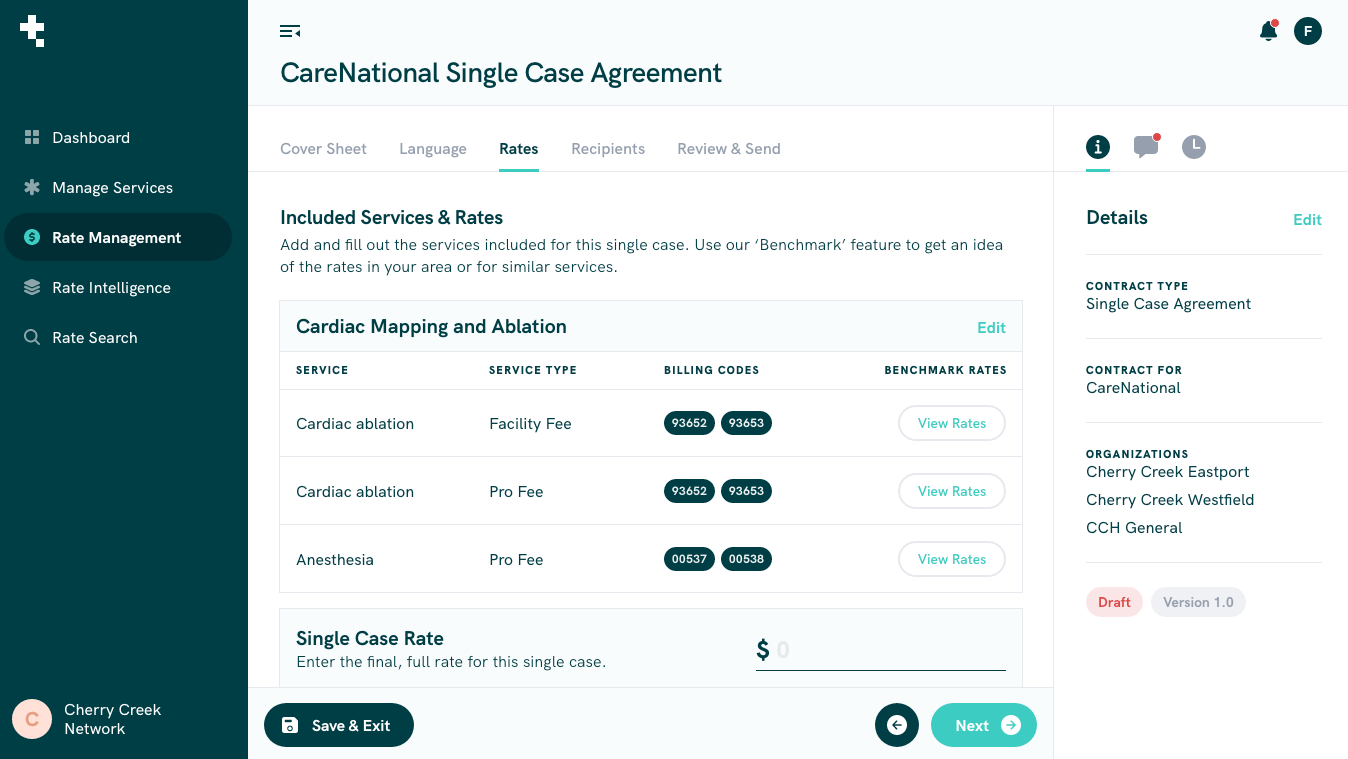Switch to the Recipients tab
The image size is (1348, 759).
608,149
